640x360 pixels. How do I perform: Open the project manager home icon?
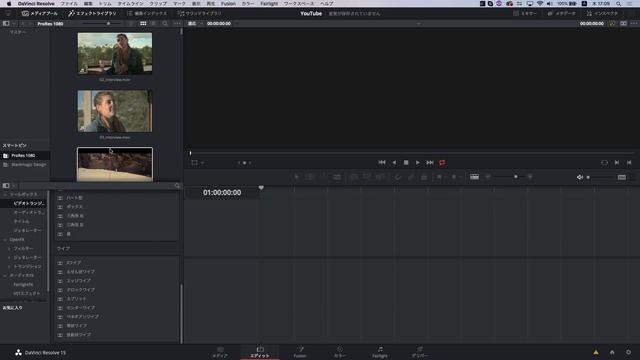[x=612, y=352]
